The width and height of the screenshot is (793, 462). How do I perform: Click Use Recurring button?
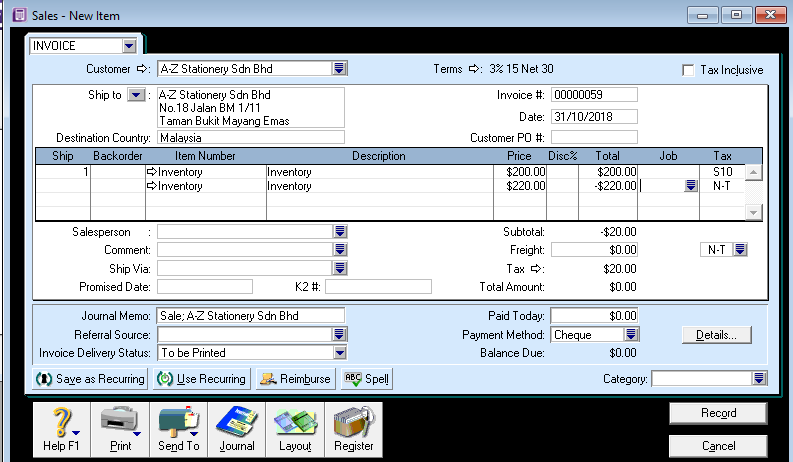pyautogui.click(x=201, y=379)
